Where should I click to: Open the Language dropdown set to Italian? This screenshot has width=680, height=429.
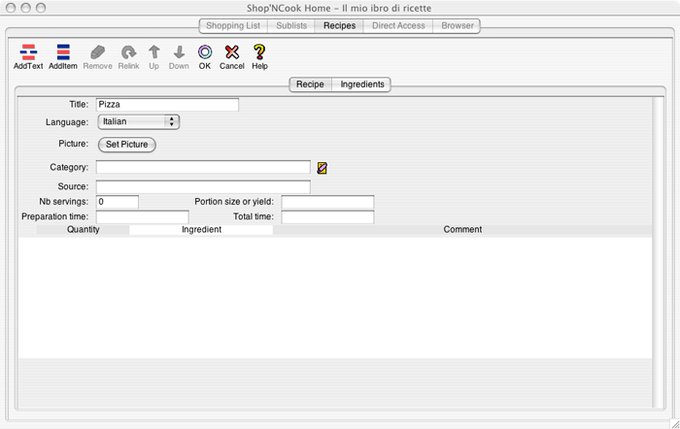[139, 122]
